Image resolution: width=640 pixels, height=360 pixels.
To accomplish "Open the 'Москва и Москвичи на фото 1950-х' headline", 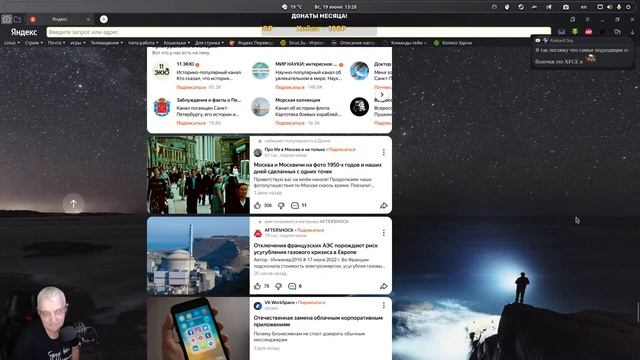I will [318, 168].
